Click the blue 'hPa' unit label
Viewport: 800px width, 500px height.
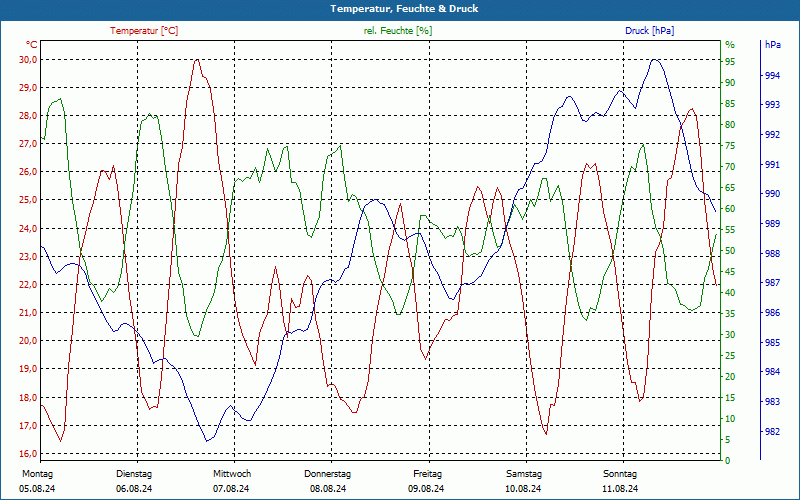pos(773,44)
